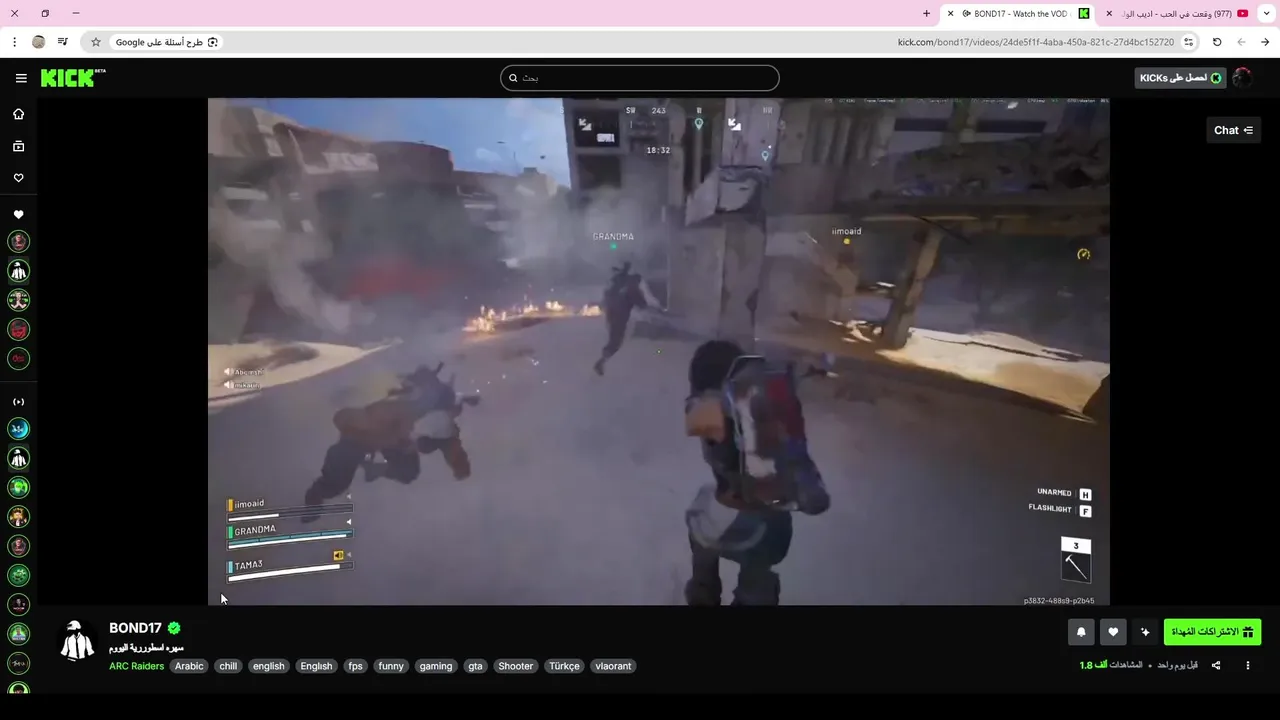The image size is (1280, 720).
Task: Open the user profile avatar menu
Action: 1242,78
